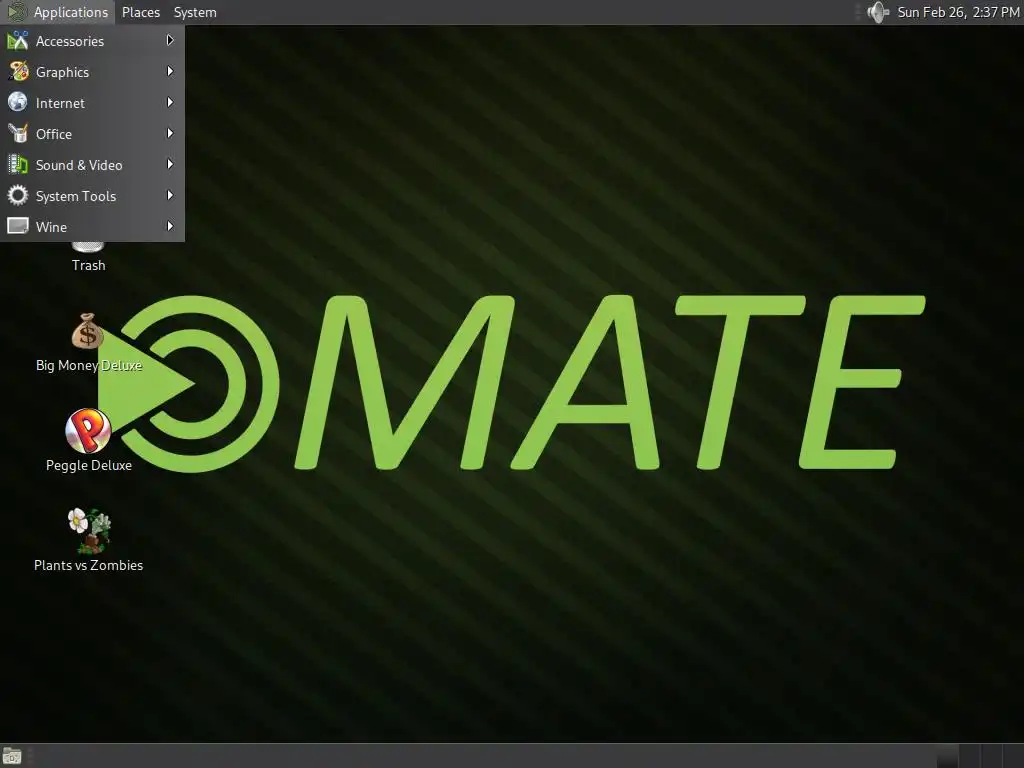Click the show desktop icon in bottom panel
Image resolution: width=1024 pixels, height=768 pixels.
click(x=12, y=756)
